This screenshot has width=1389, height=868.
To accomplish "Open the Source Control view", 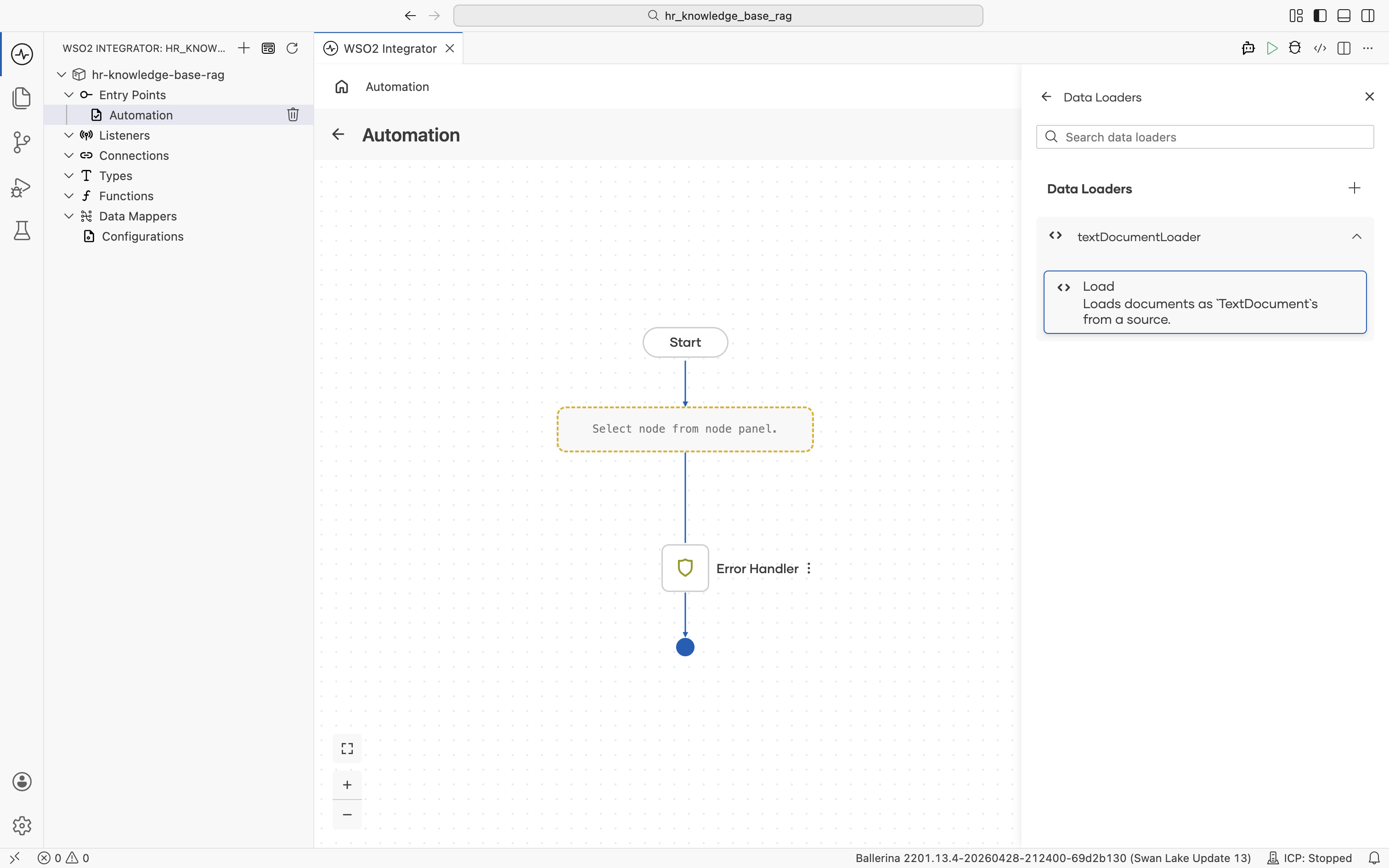I will coord(22,142).
